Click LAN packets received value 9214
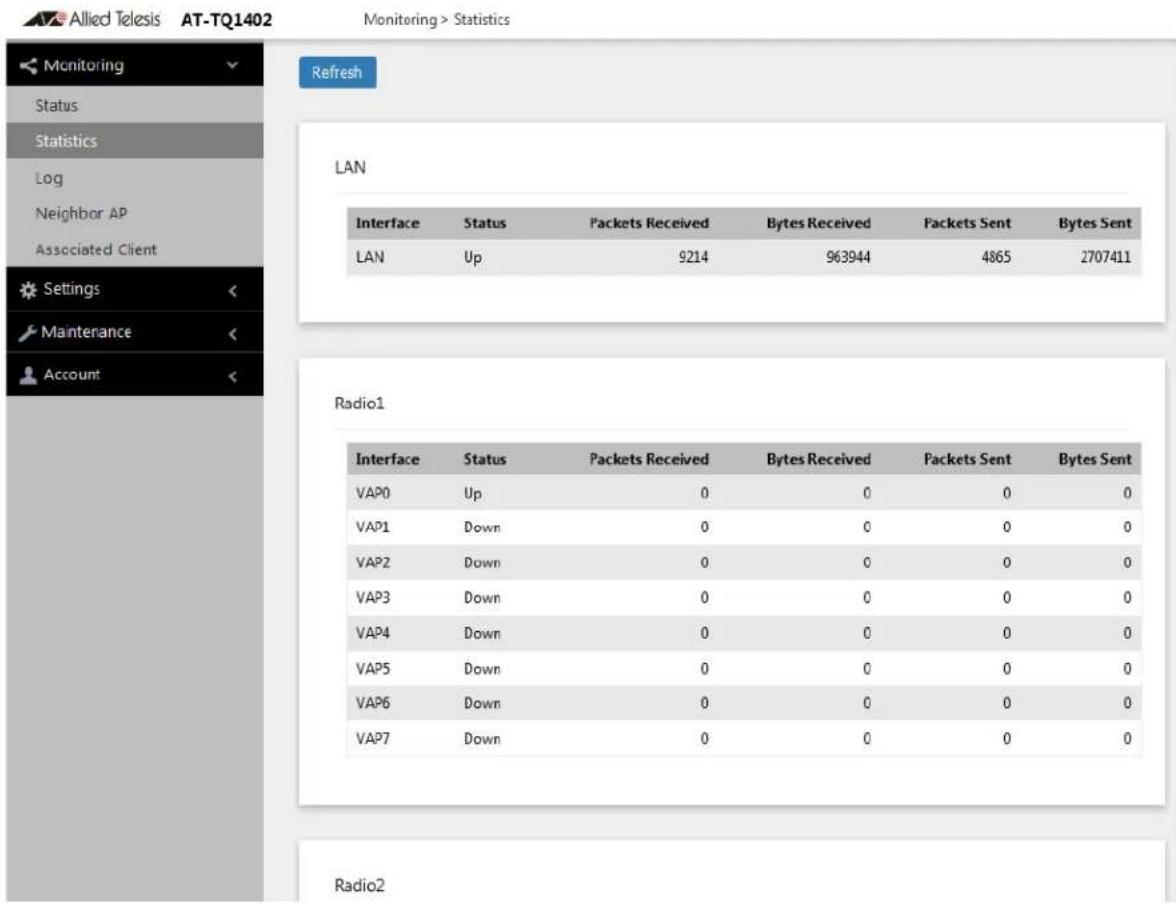The width and height of the screenshot is (1176, 904). click(693, 257)
